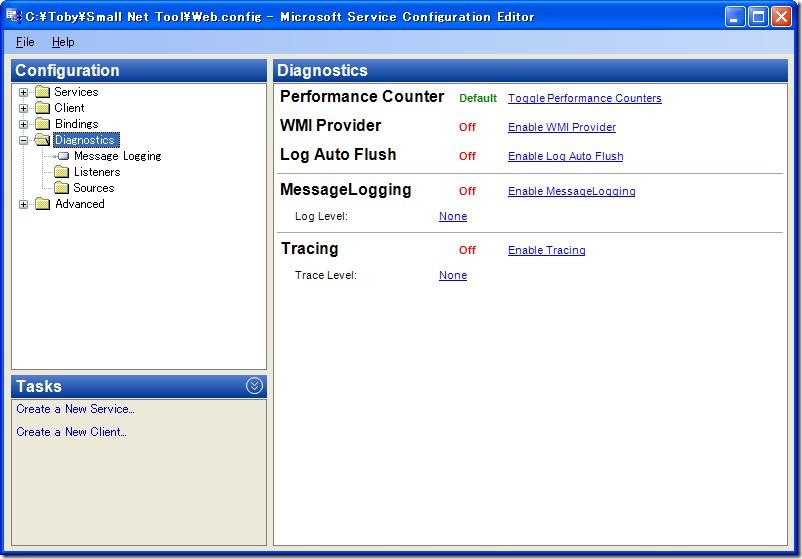Viewport: 802px width, 559px height.
Task: Click Enable Log Auto Flush link
Action: click(565, 156)
